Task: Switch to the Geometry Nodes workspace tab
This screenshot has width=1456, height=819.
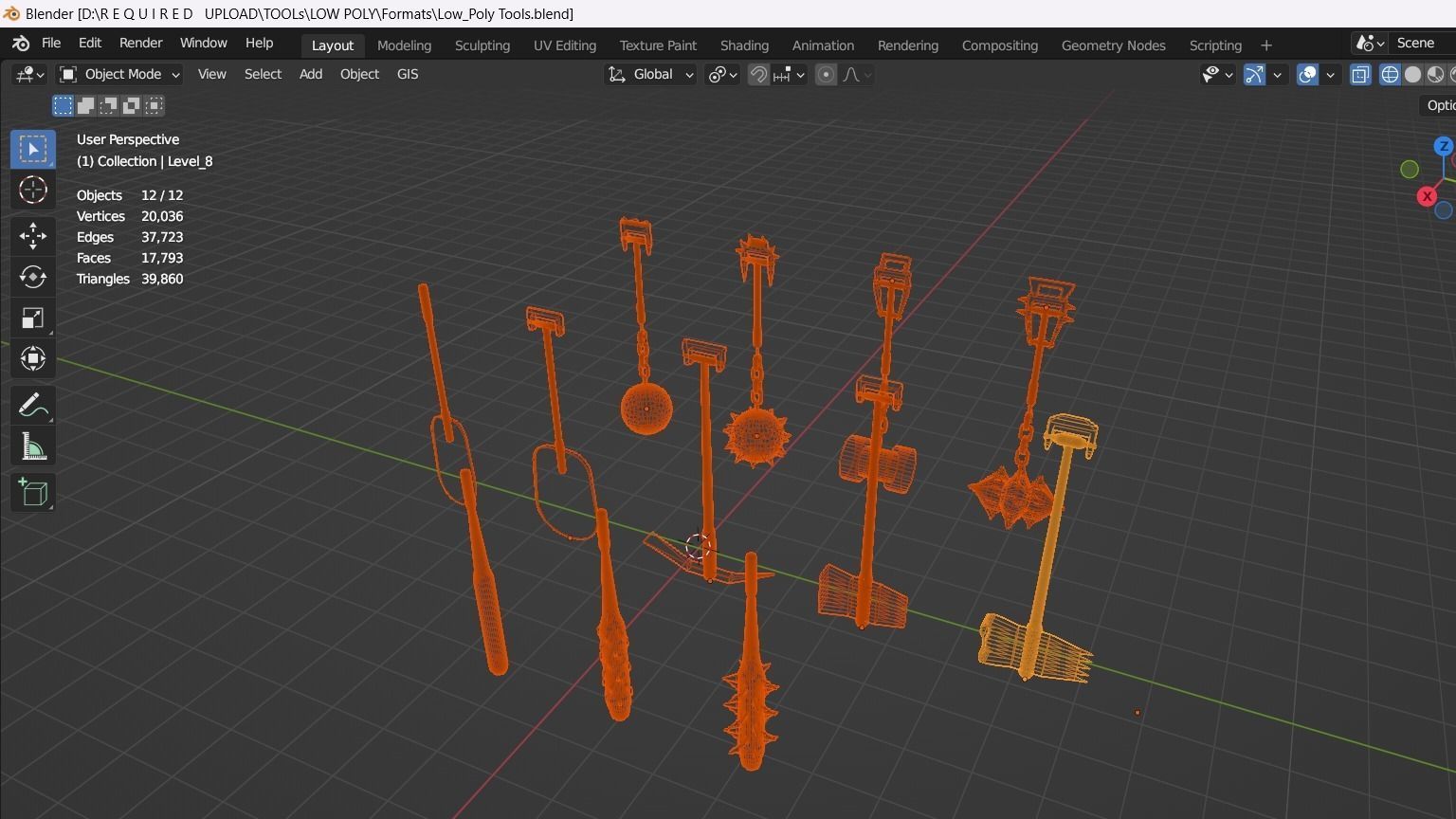Action: [1113, 45]
